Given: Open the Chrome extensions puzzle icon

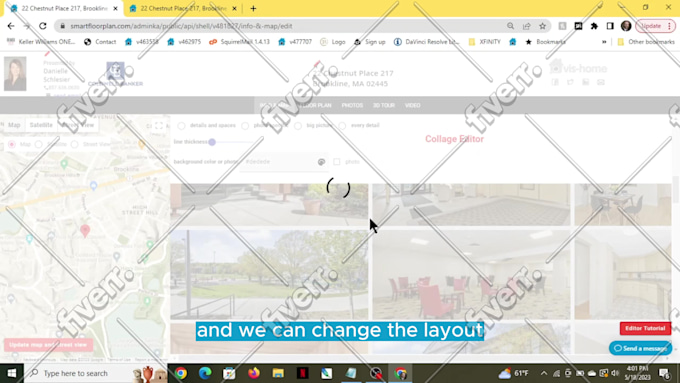Looking at the screenshot, I should (594, 26).
